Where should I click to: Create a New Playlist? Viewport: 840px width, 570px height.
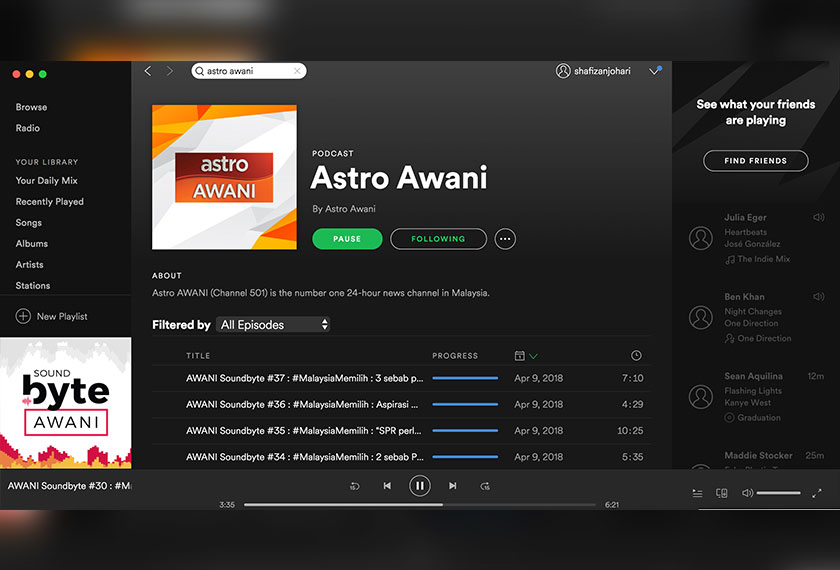point(51,316)
